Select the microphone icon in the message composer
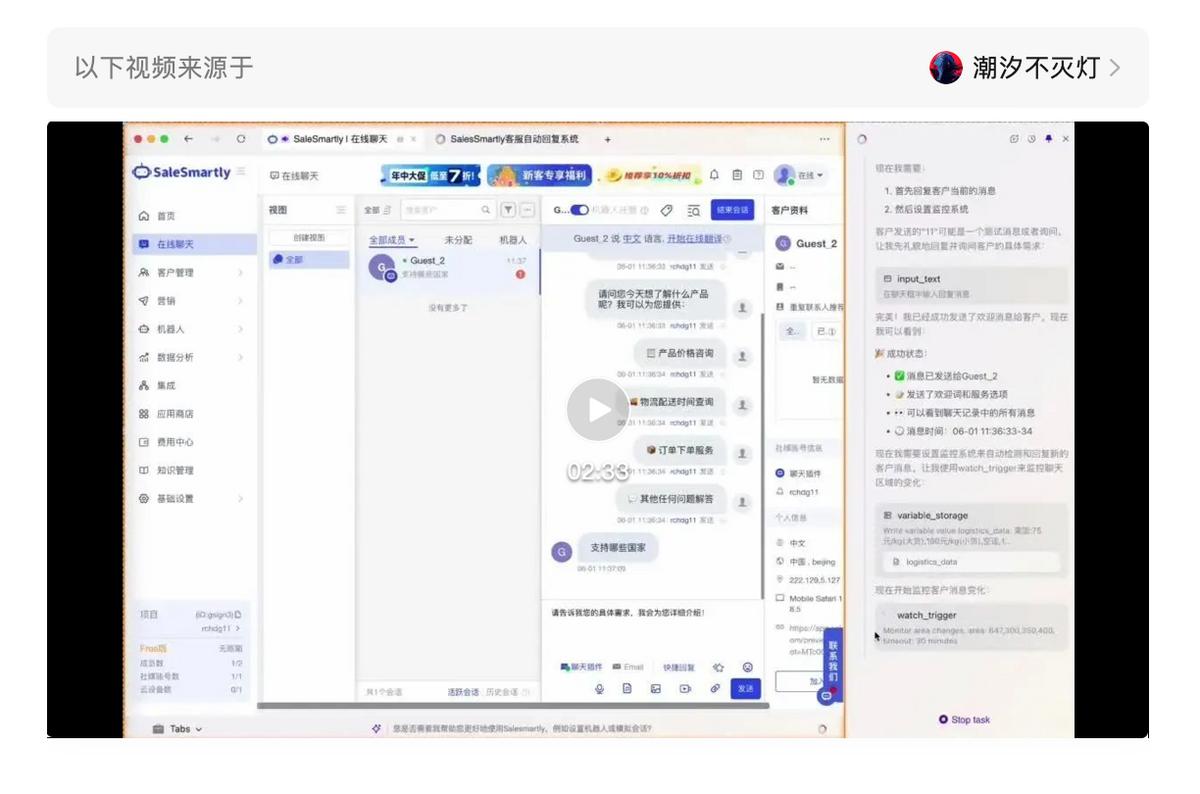Screen dimensions: 1200x794 click(599, 690)
